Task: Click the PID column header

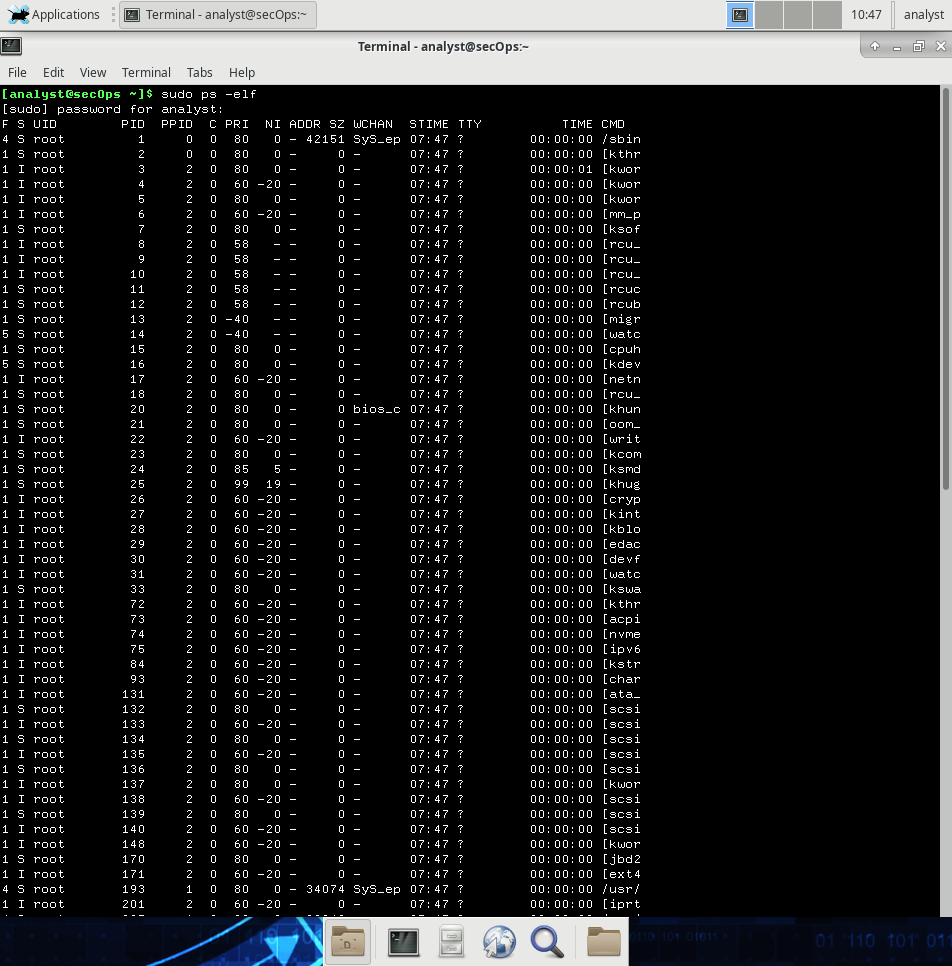Action: [x=133, y=124]
